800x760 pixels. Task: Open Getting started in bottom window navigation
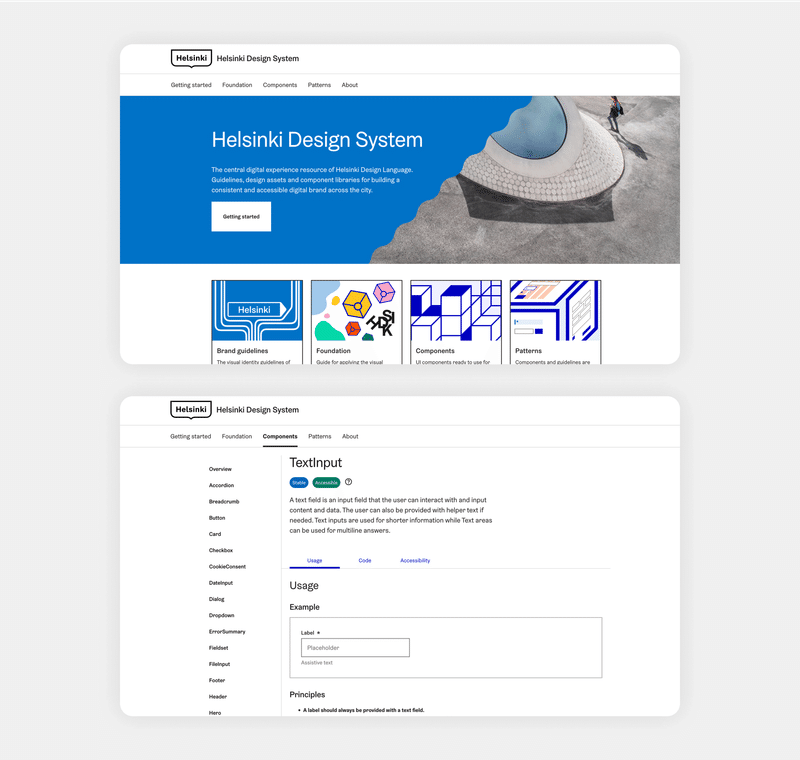click(x=190, y=437)
